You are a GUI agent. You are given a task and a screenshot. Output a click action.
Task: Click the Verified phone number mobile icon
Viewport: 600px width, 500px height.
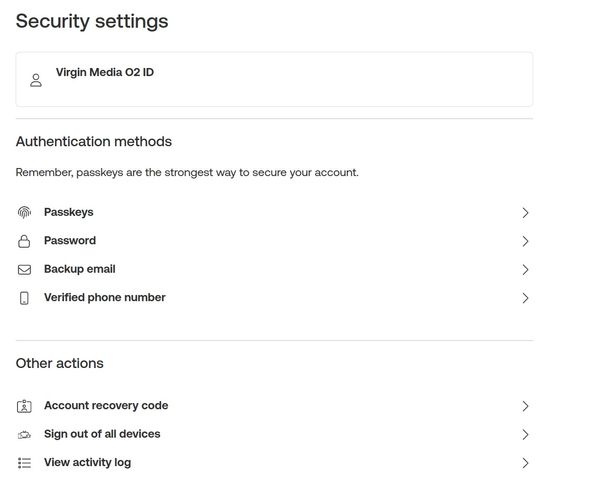click(24, 298)
